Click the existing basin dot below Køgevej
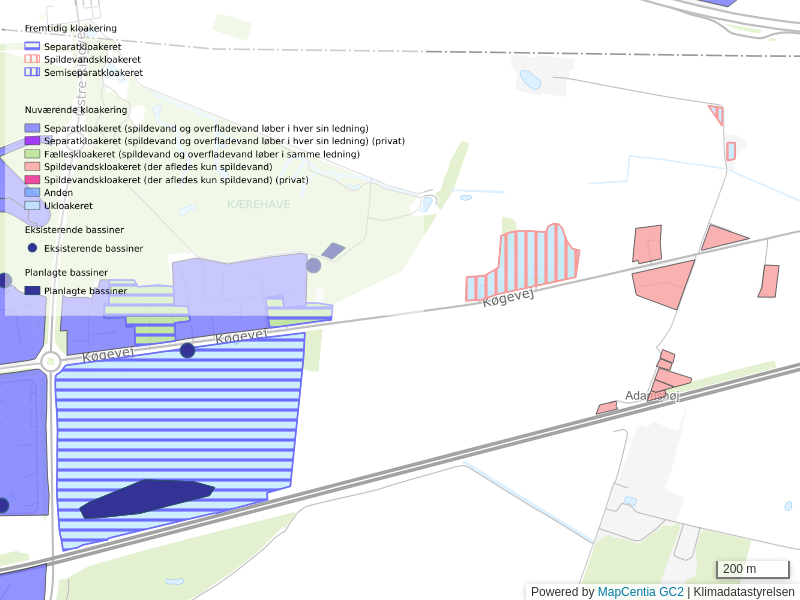 (x=187, y=350)
